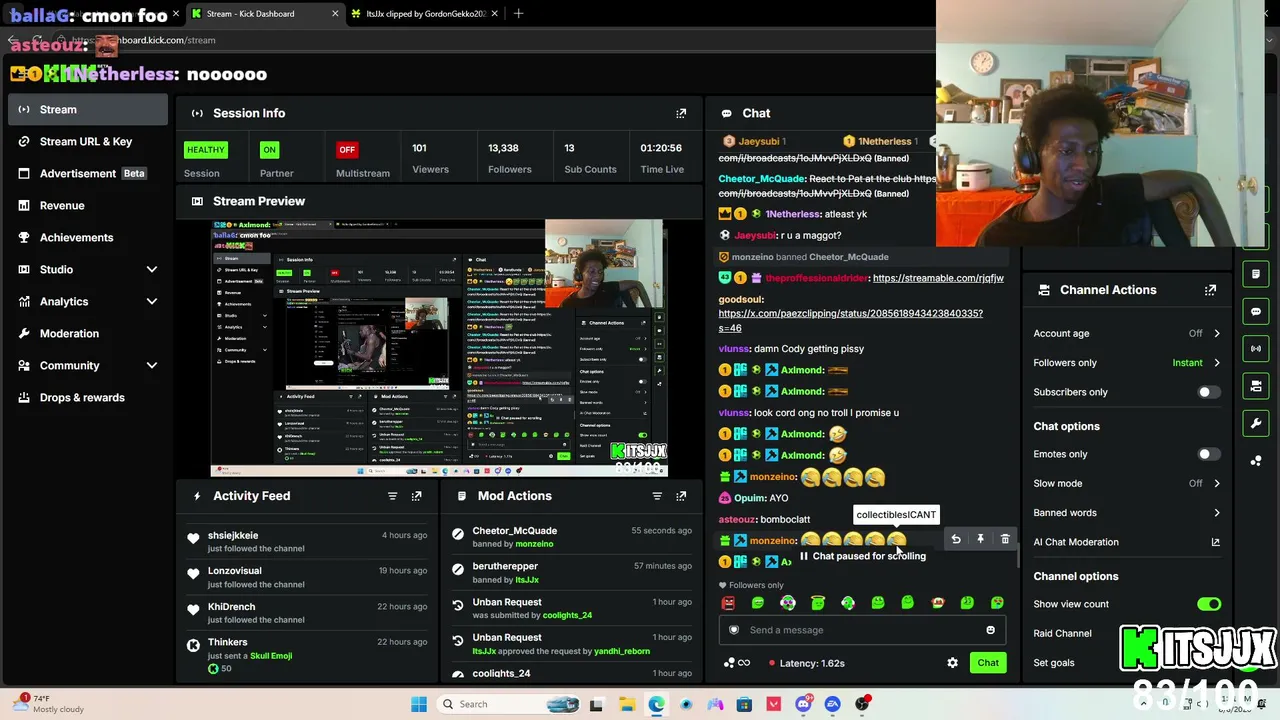Screen dimensions: 1280x720
Task: Open coolights_24 link under Unban Request
Action: point(567,615)
